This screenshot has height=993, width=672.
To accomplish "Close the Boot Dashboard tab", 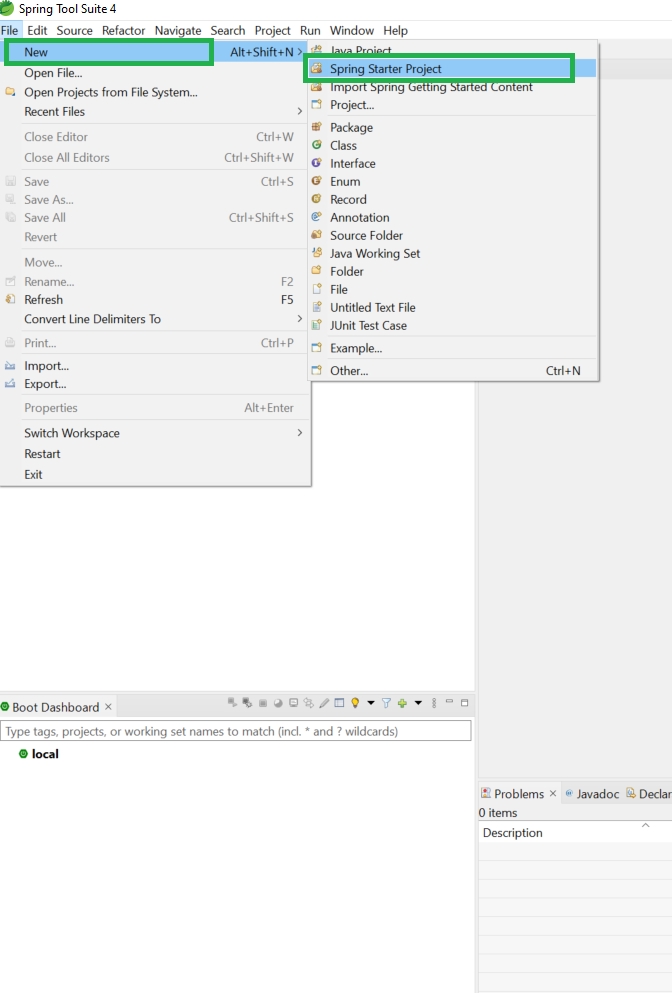I will pos(108,707).
